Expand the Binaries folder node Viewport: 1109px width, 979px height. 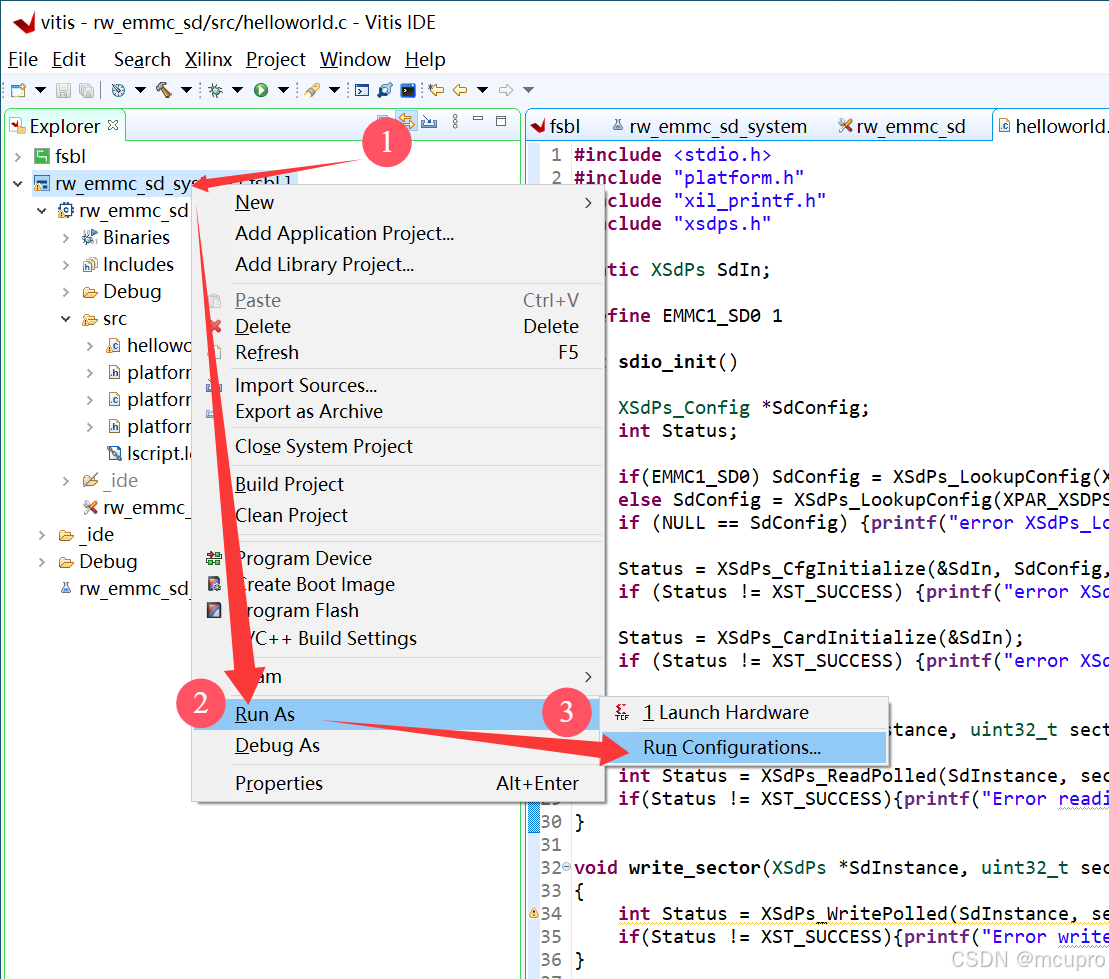66,238
